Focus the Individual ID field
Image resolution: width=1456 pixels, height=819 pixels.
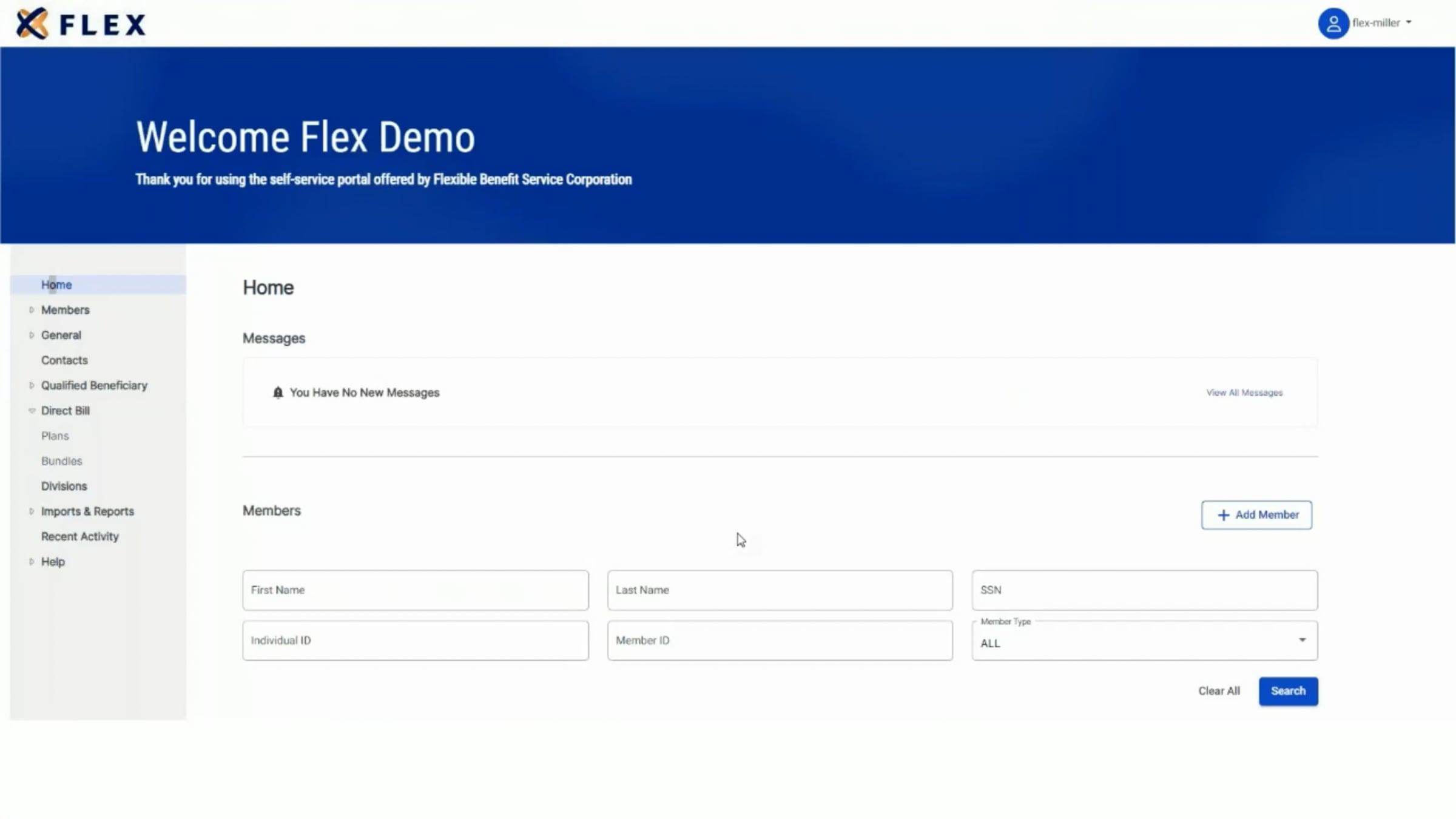(416, 641)
